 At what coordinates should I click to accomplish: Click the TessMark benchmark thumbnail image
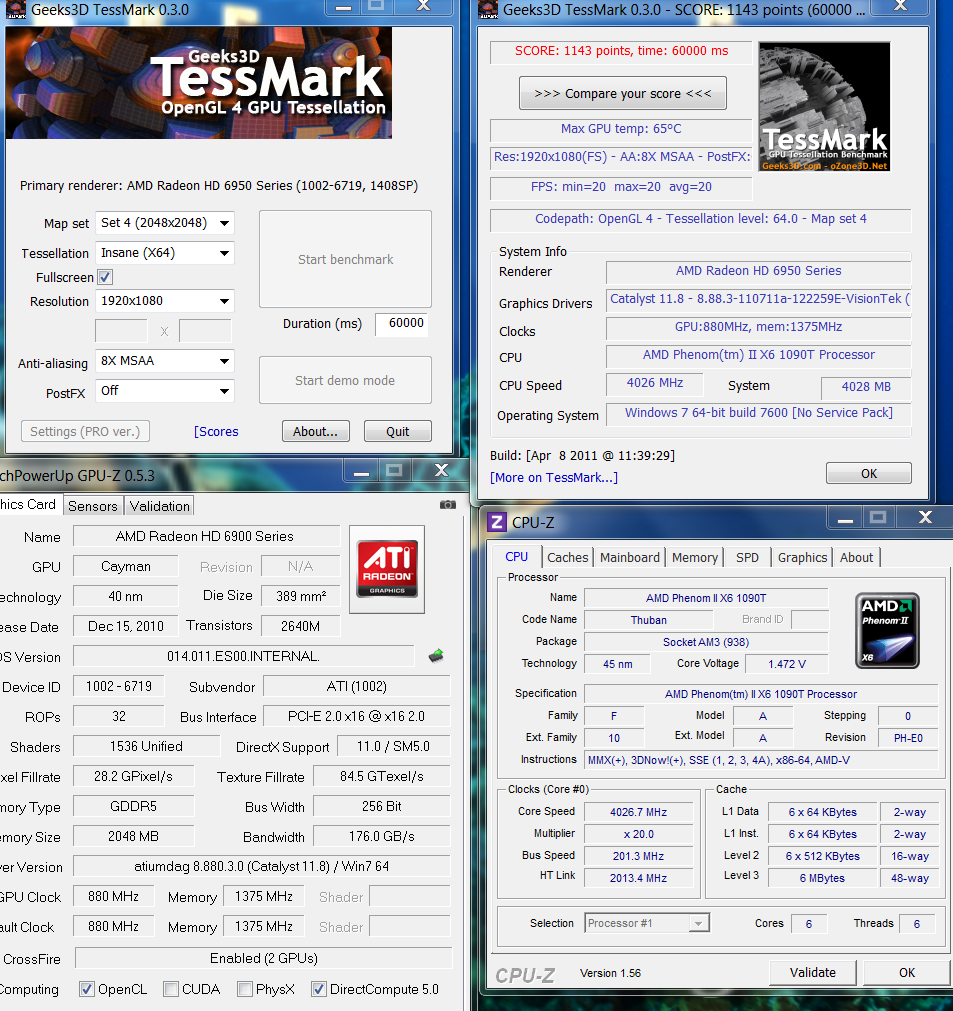[x=825, y=106]
